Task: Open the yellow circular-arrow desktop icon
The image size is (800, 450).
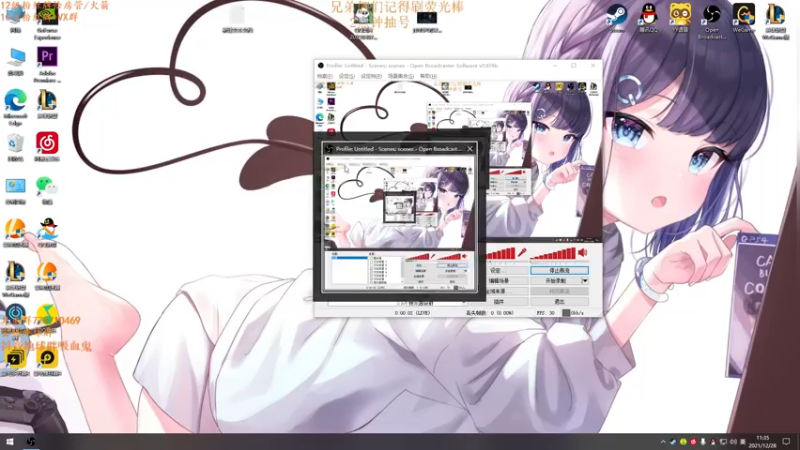Action: coord(47,362)
